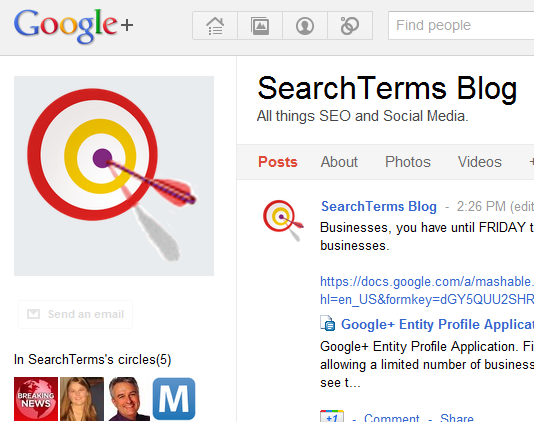Open Google+ Entity Profile Application link
The image size is (534, 422).
[437, 324]
